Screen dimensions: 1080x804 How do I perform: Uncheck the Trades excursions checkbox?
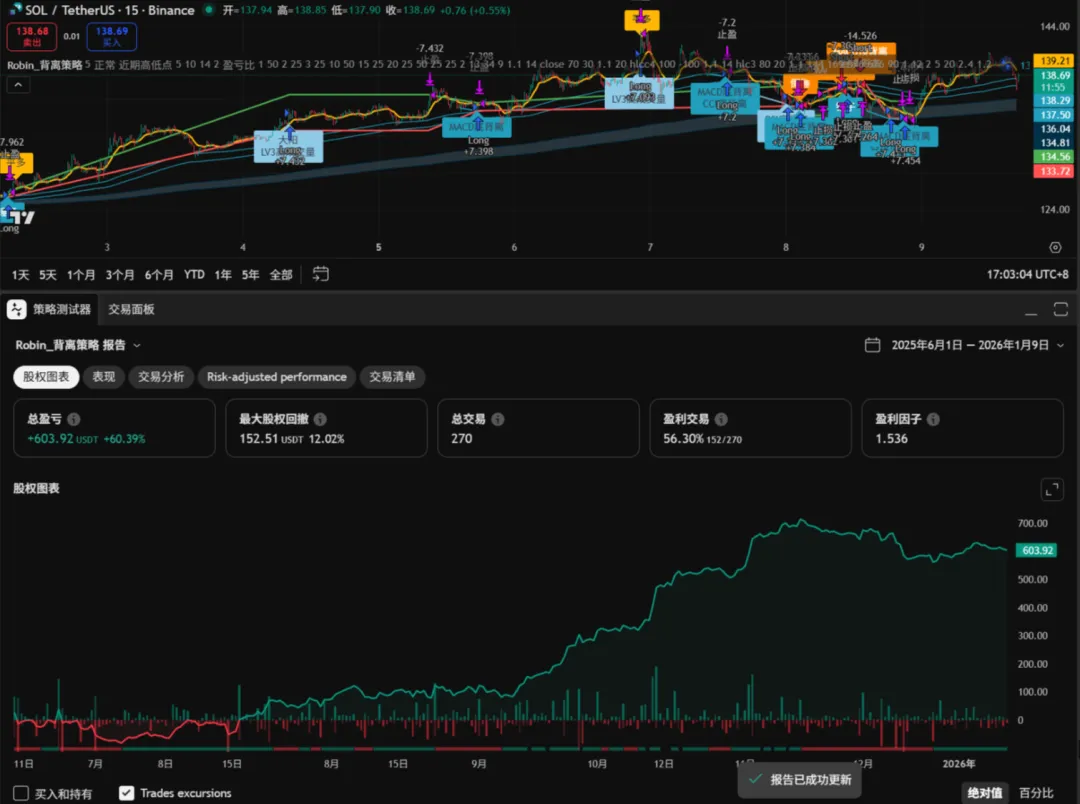tap(126, 793)
